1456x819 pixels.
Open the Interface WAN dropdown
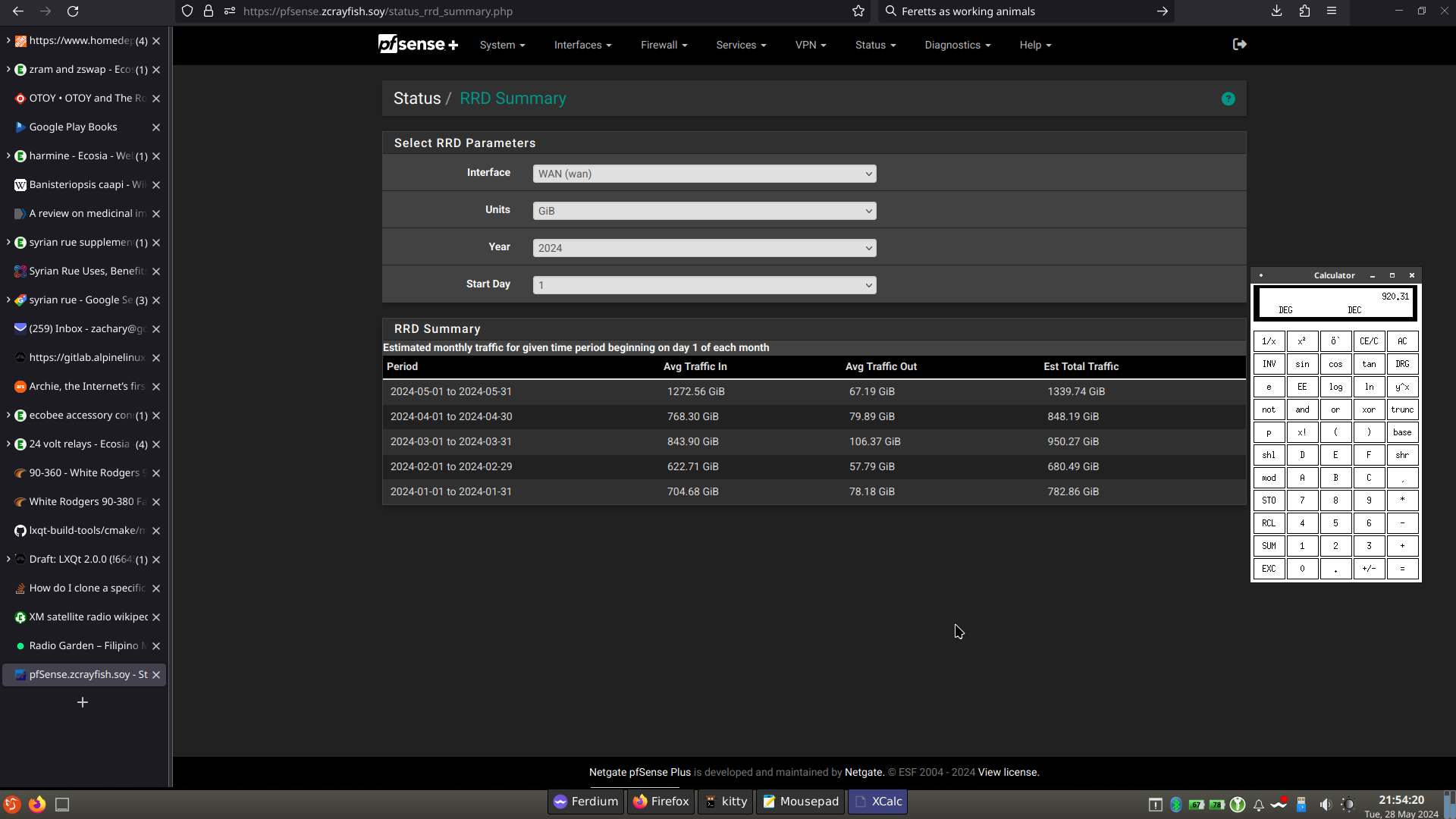point(704,174)
